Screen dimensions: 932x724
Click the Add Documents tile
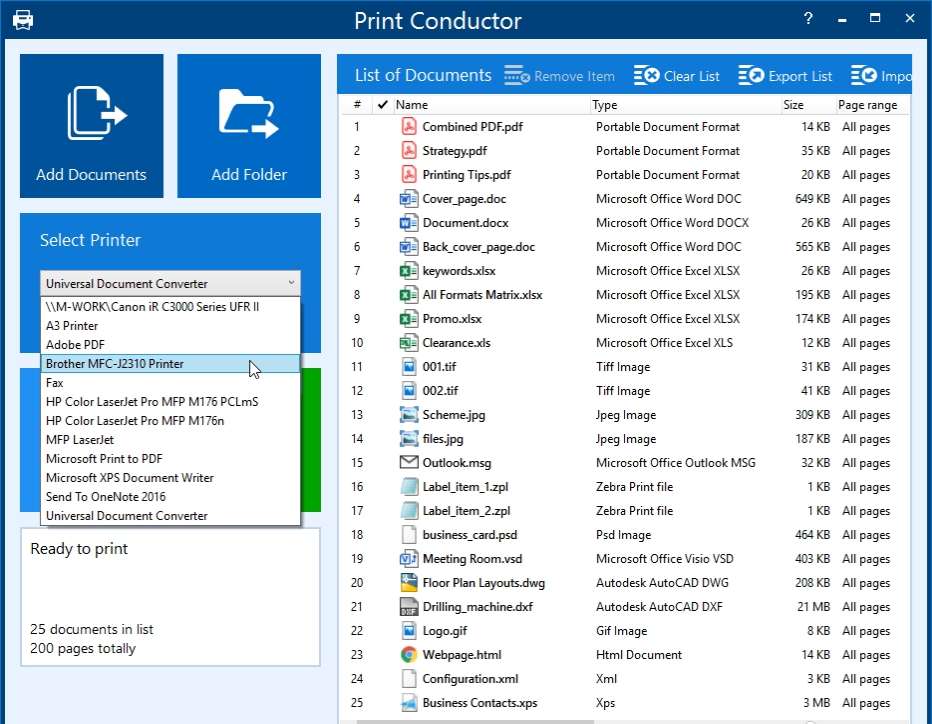tap(91, 124)
